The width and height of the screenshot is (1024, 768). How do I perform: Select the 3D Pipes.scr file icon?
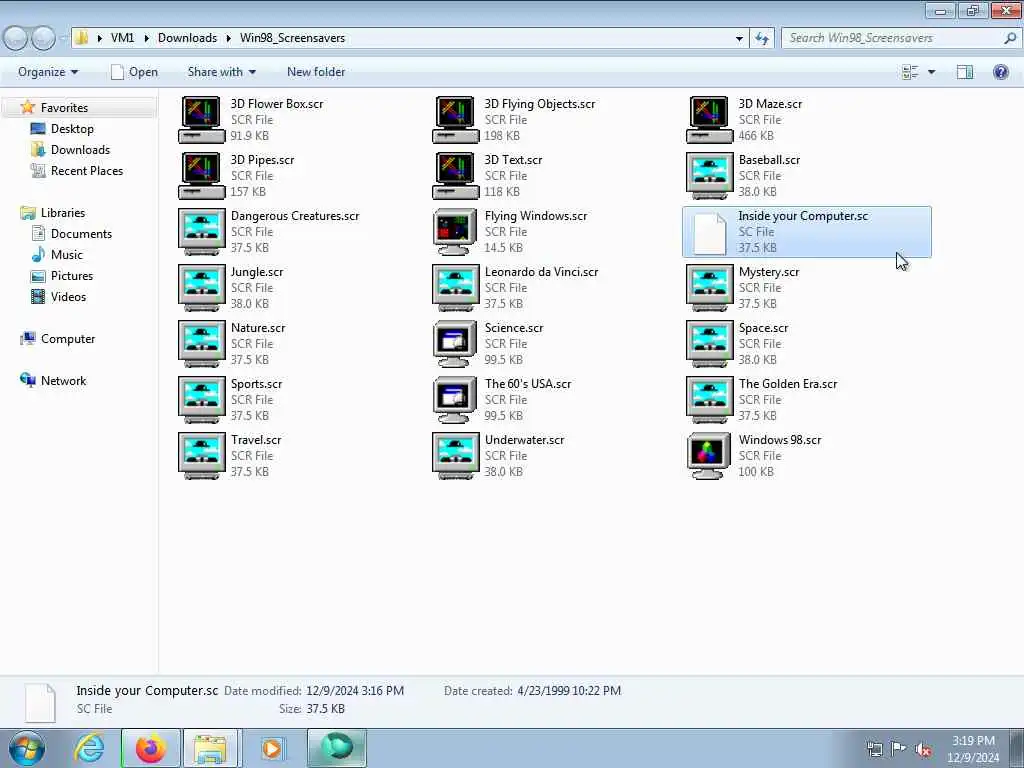pos(201,176)
